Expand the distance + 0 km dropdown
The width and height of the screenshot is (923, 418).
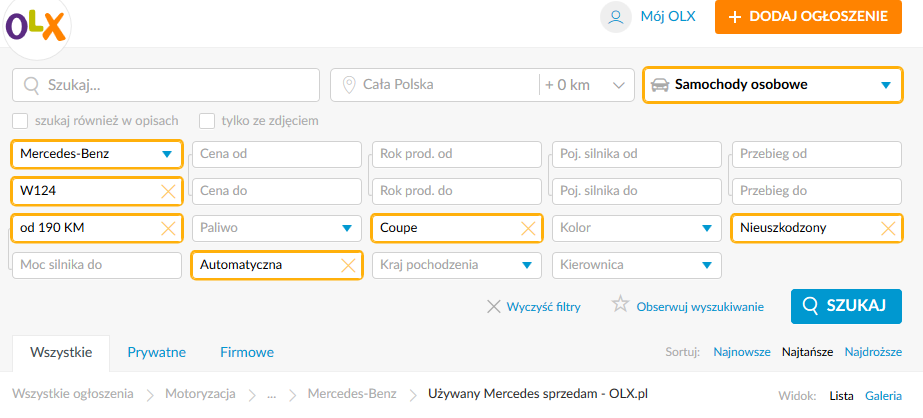click(586, 85)
